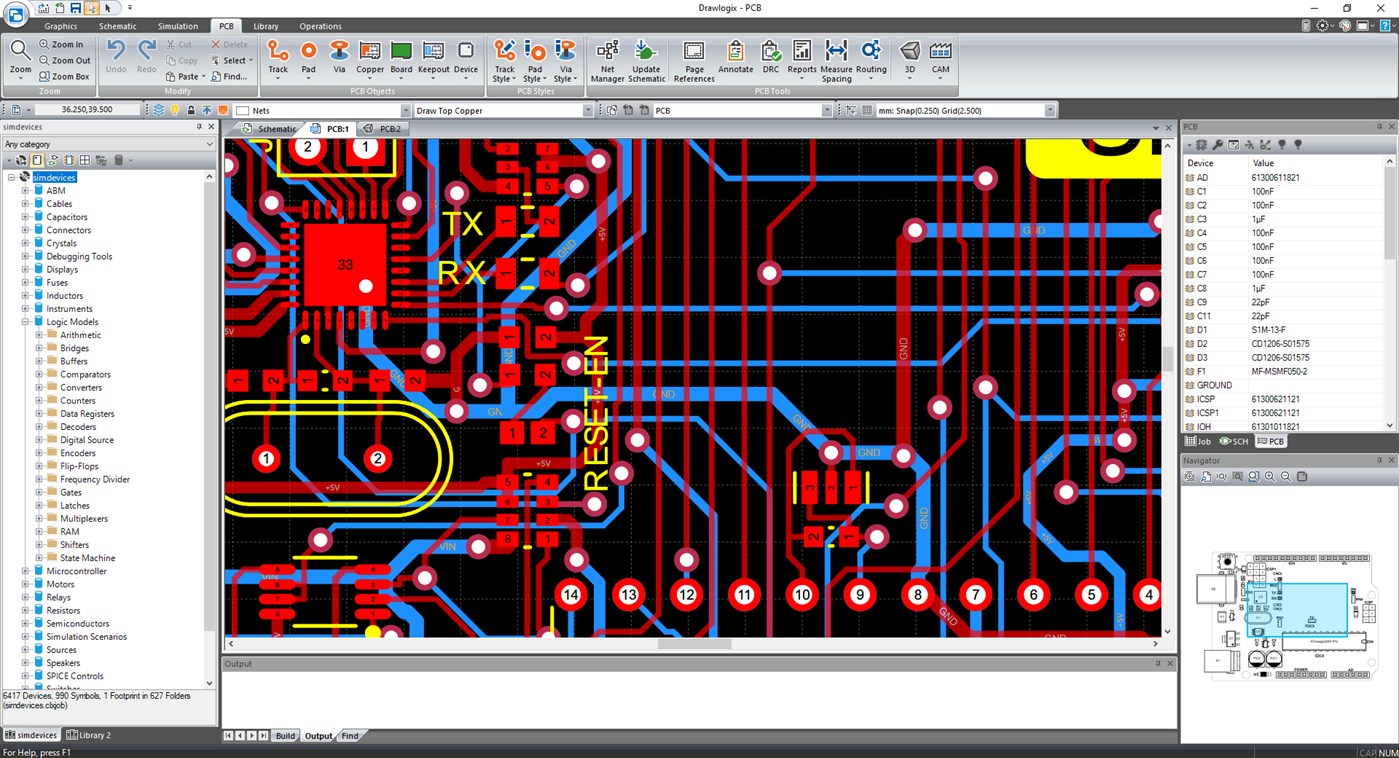Toggle the lock icon in the status toolbar

click(191, 110)
